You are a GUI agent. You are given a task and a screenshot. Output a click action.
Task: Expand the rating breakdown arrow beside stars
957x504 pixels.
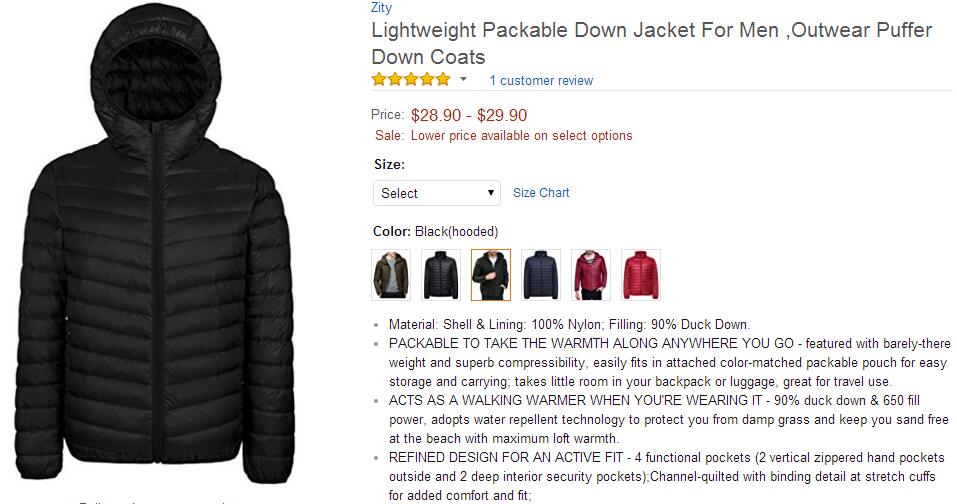pyautogui.click(x=463, y=79)
